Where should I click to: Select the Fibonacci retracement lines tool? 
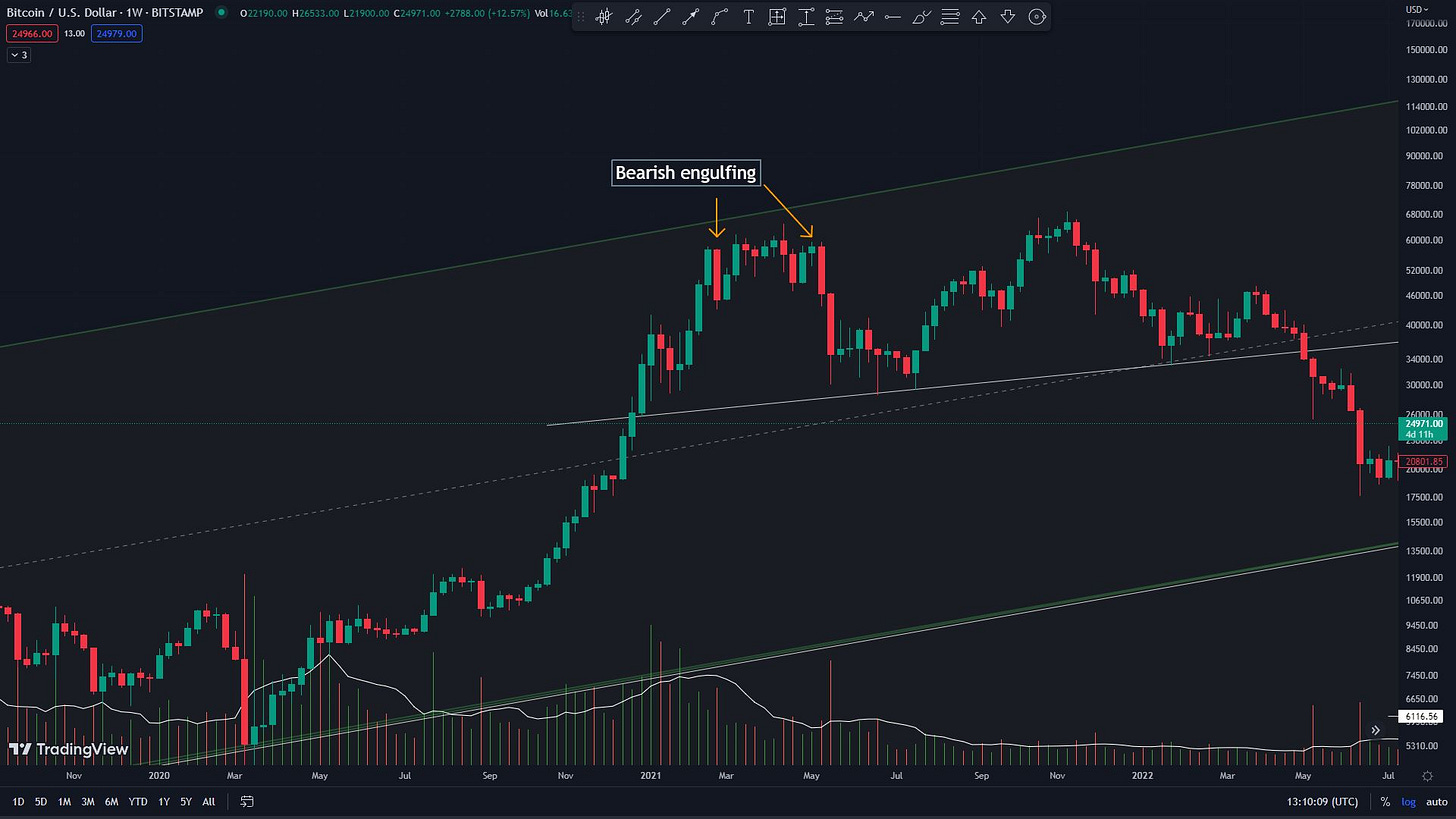point(951,17)
